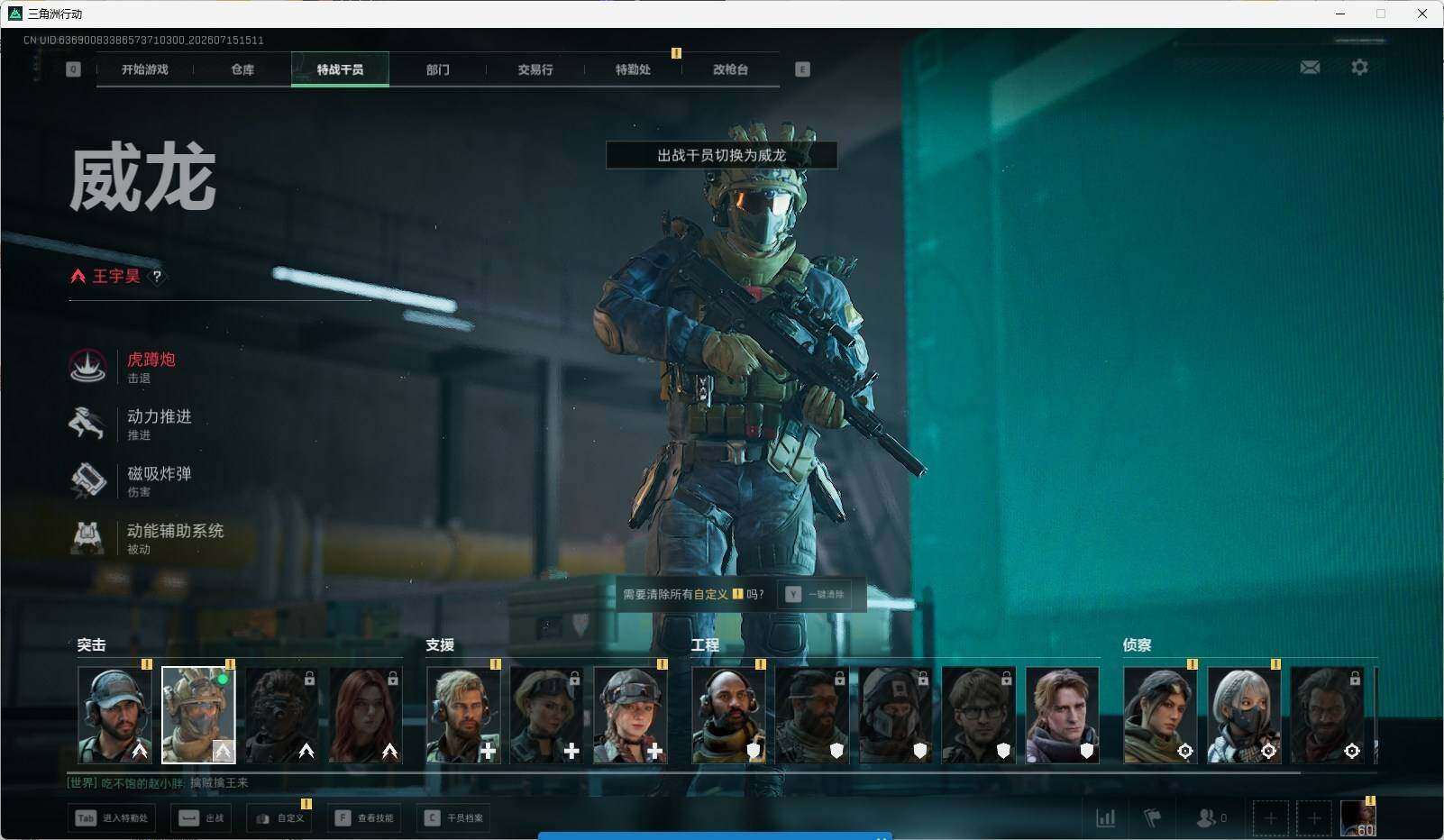Select the bald 工程 operator portrait
The width and height of the screenshot is (1444, 840).
(x=728, y=716)
